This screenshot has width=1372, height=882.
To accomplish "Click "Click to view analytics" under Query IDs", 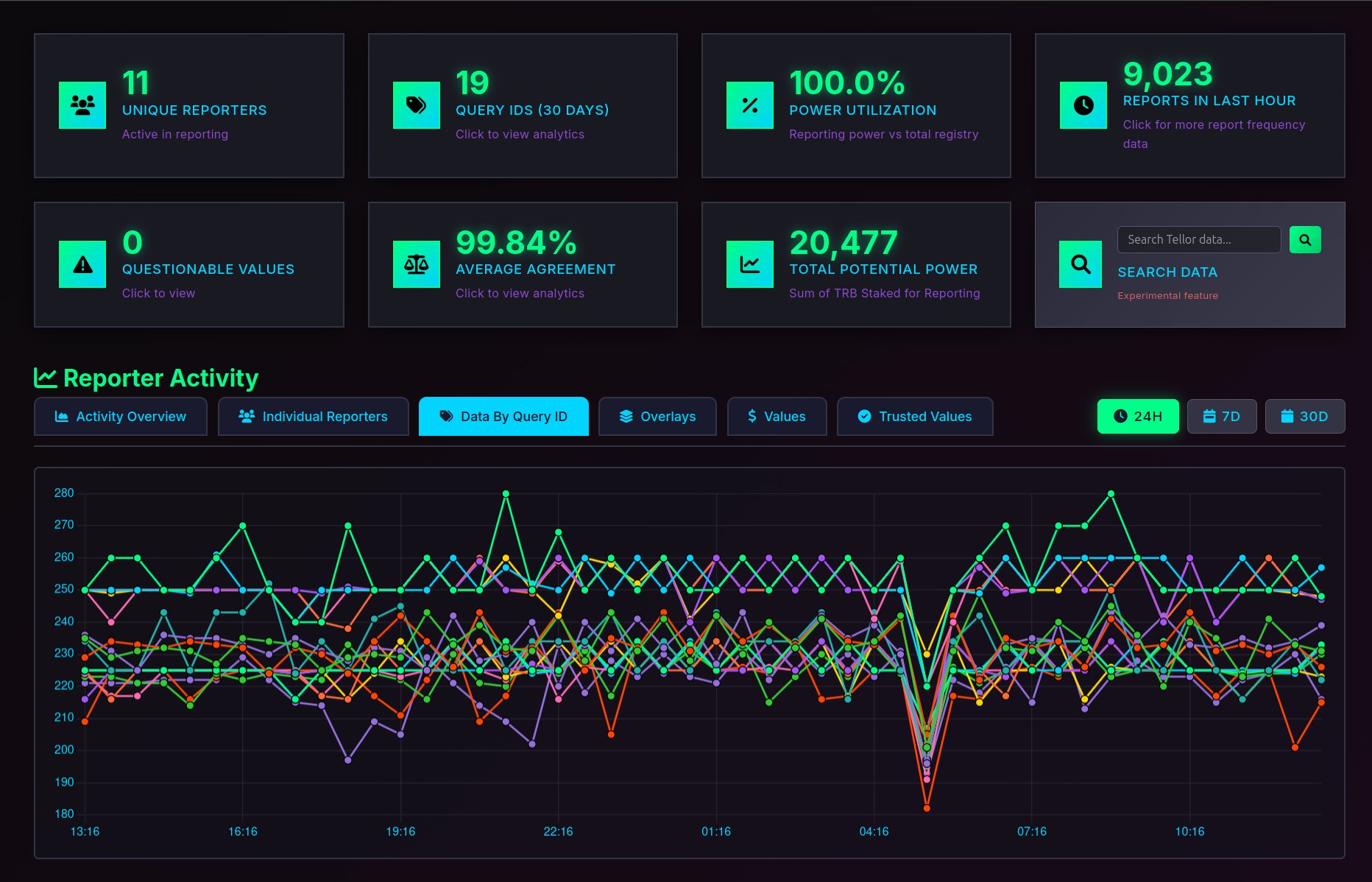I will [x=520, y=134].
